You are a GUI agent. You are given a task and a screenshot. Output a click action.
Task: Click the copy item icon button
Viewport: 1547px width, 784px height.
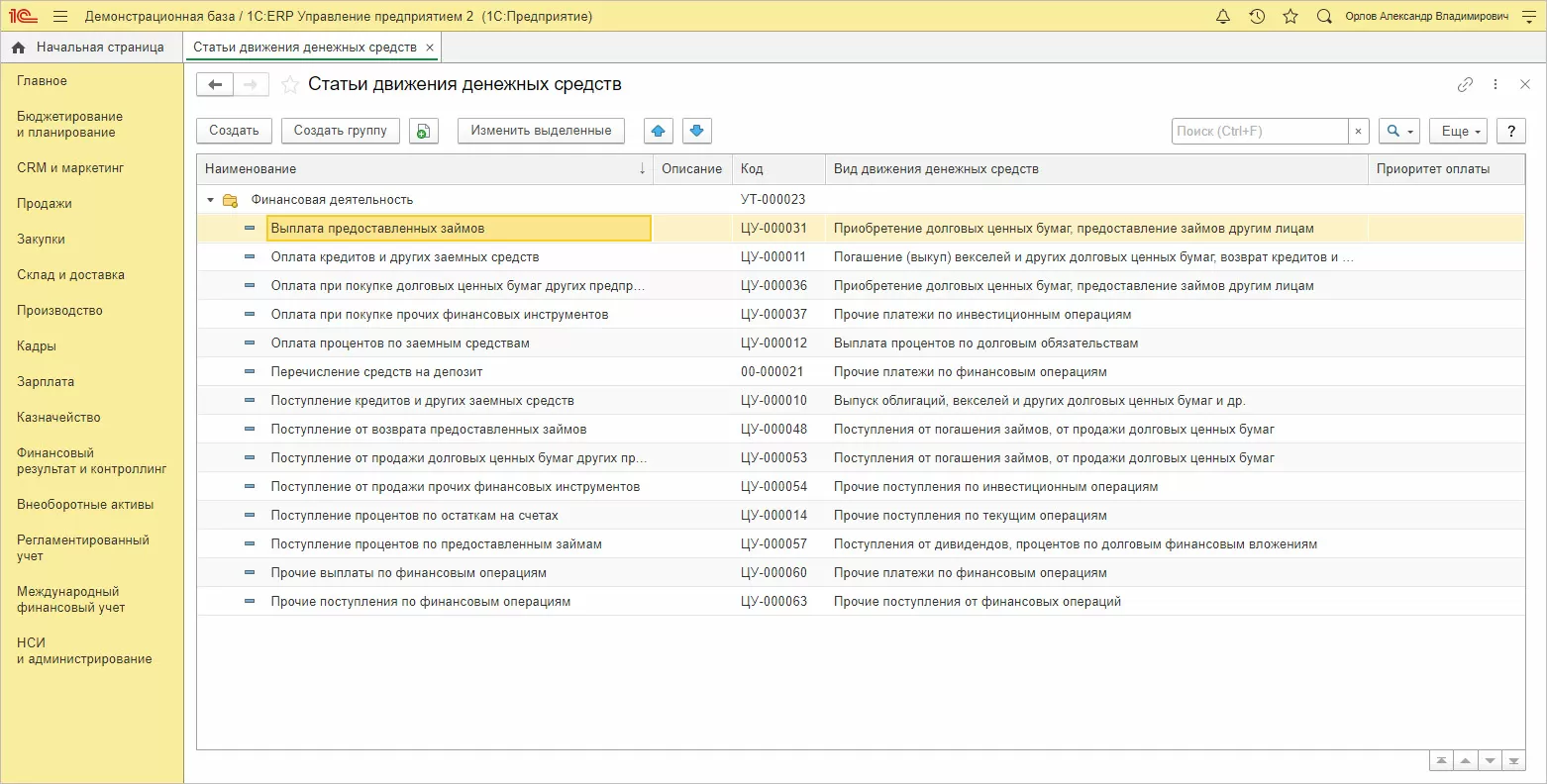[x=423, y=131]
